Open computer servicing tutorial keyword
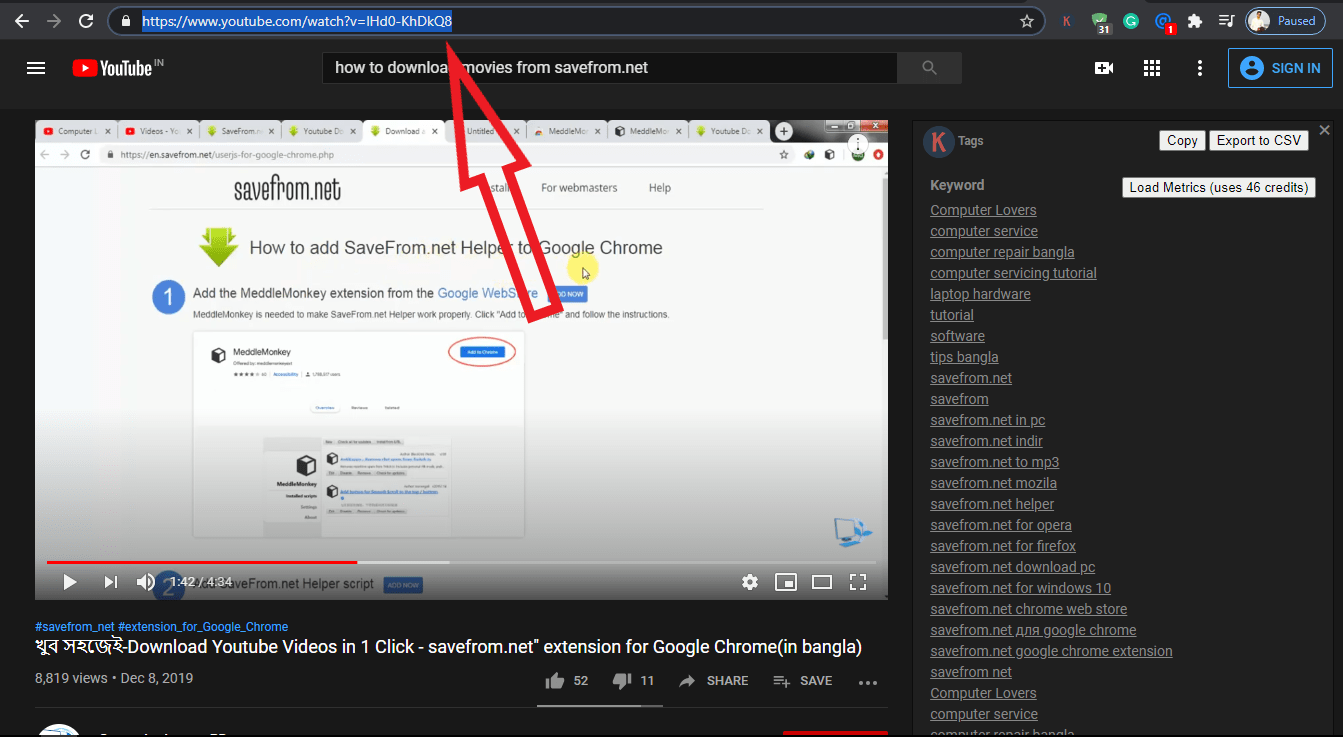The image size is (1343, 737). click(1013, 273)
